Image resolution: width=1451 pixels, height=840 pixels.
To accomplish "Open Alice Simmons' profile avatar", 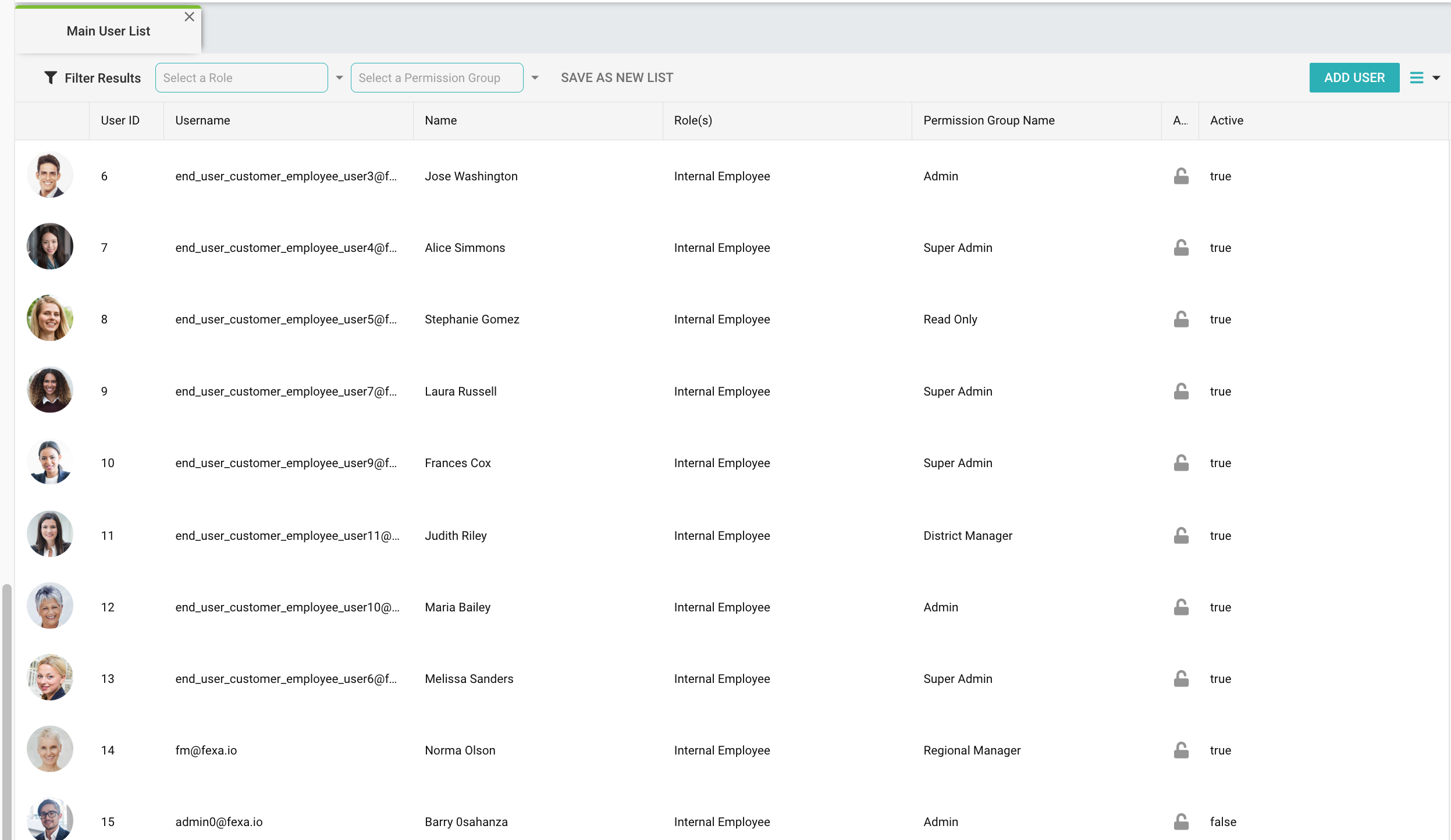I will tap(50, 246).
